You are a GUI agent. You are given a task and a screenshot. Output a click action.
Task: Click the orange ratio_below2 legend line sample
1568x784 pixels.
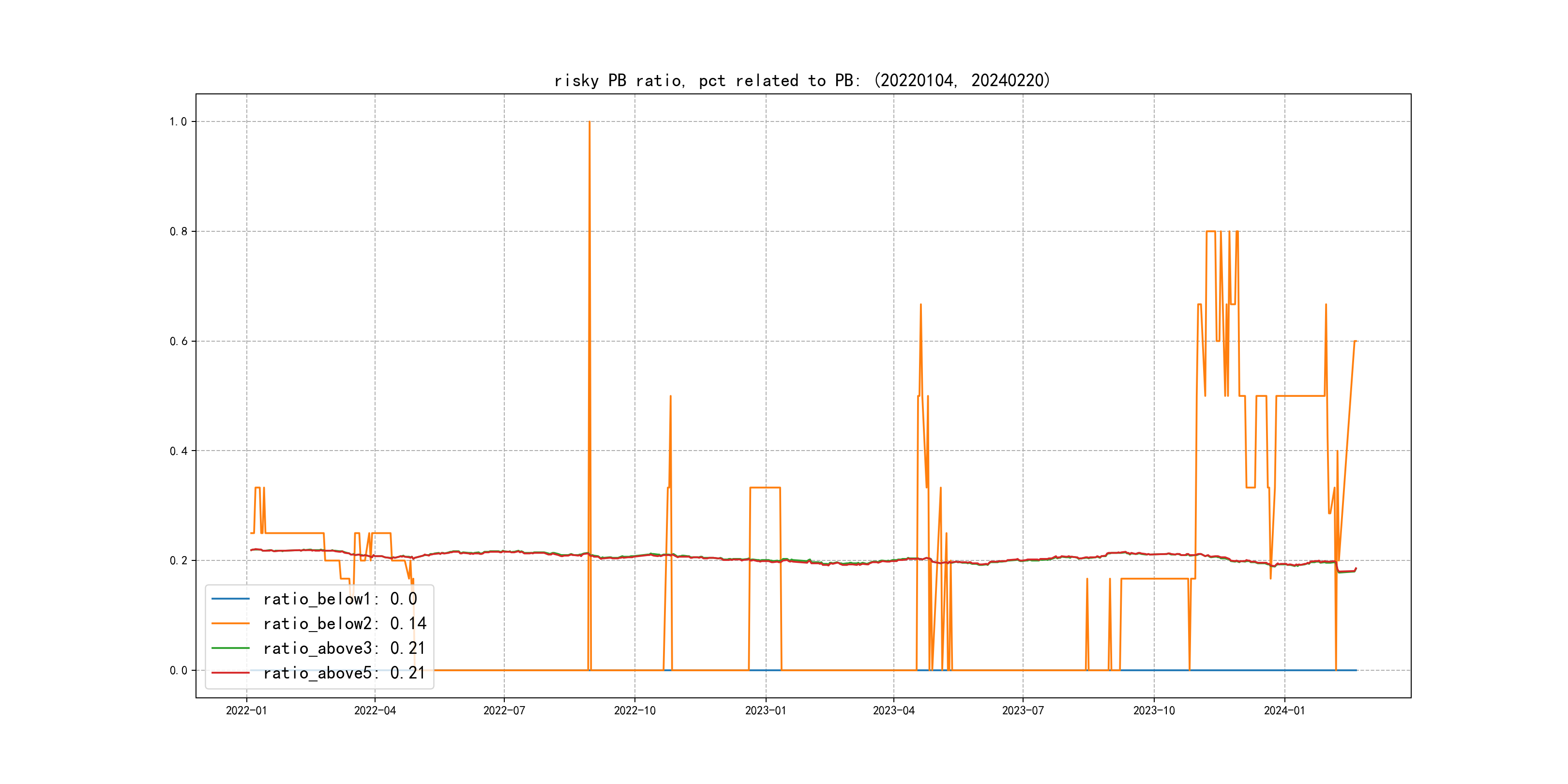click(230, 623)
